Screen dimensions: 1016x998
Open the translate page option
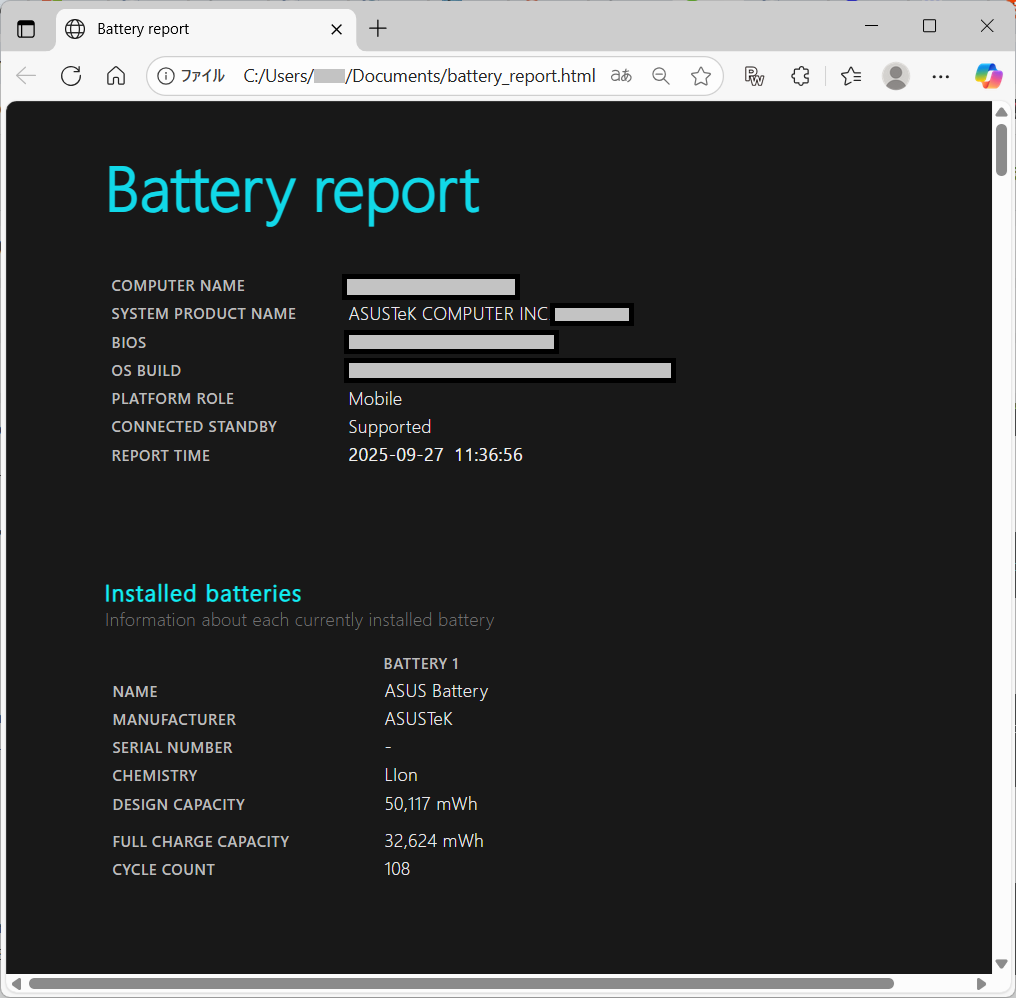(621, 76)
